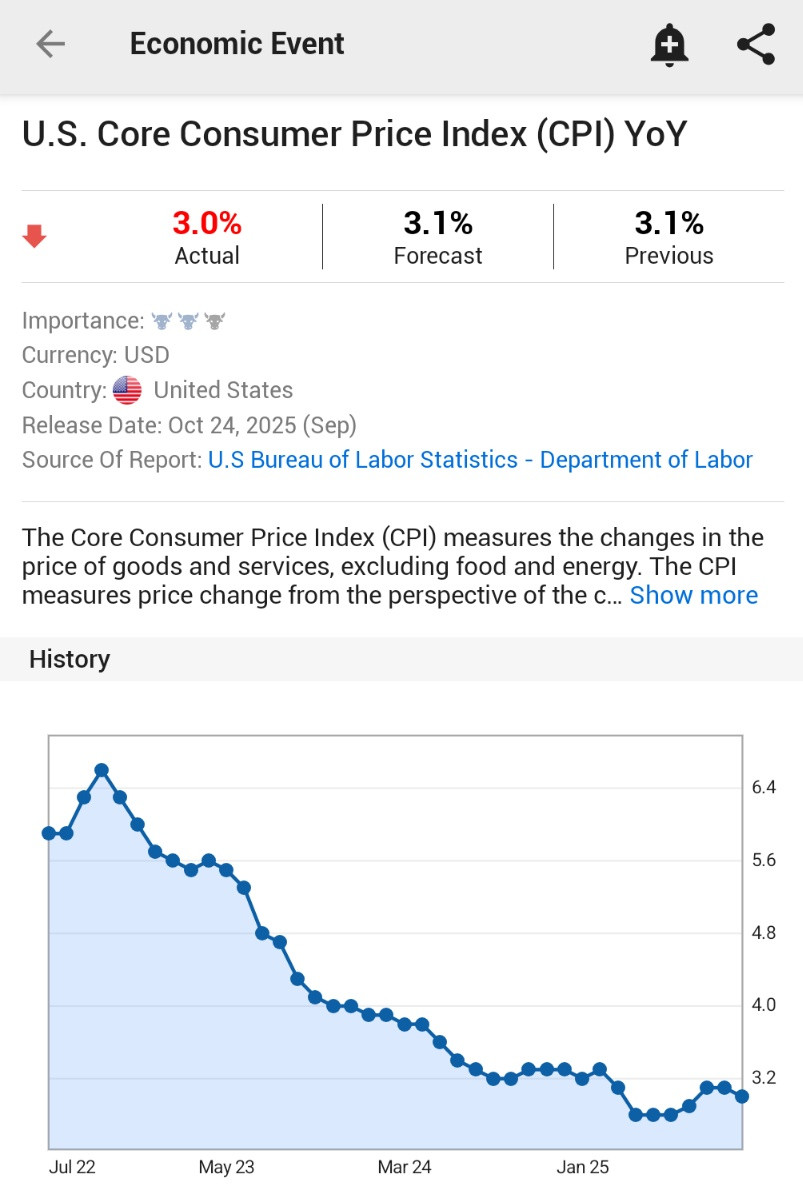803x1192 pixels.
Task: Tap the History section header
Action: point(69,659)
